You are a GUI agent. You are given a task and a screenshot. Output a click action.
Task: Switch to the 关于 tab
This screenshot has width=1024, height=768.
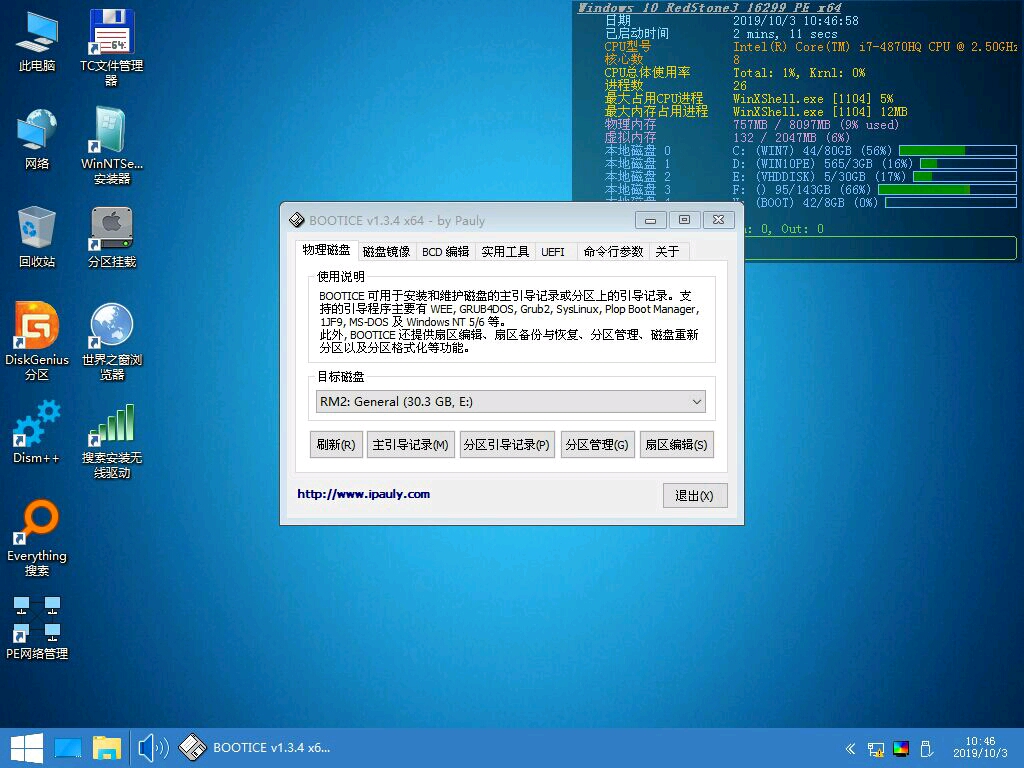667,251
